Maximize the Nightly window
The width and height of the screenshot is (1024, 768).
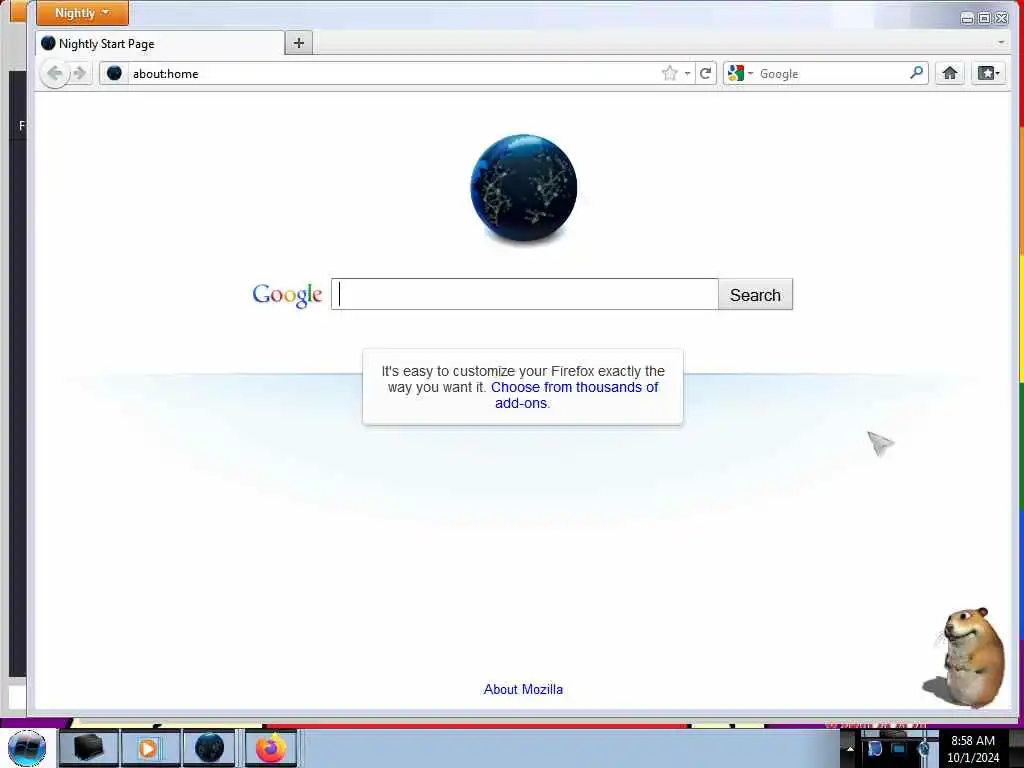[984, 18]
